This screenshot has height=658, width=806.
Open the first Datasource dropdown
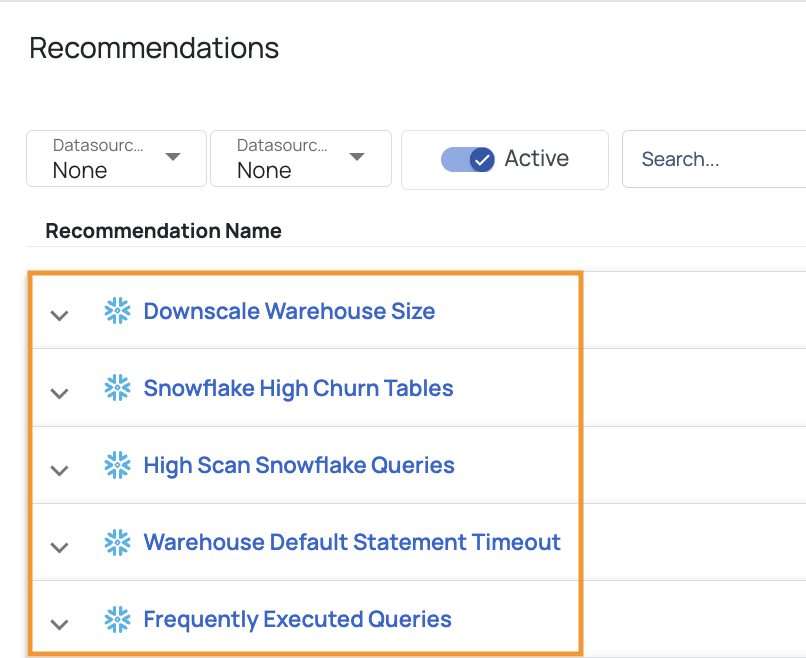coord(117,158)
